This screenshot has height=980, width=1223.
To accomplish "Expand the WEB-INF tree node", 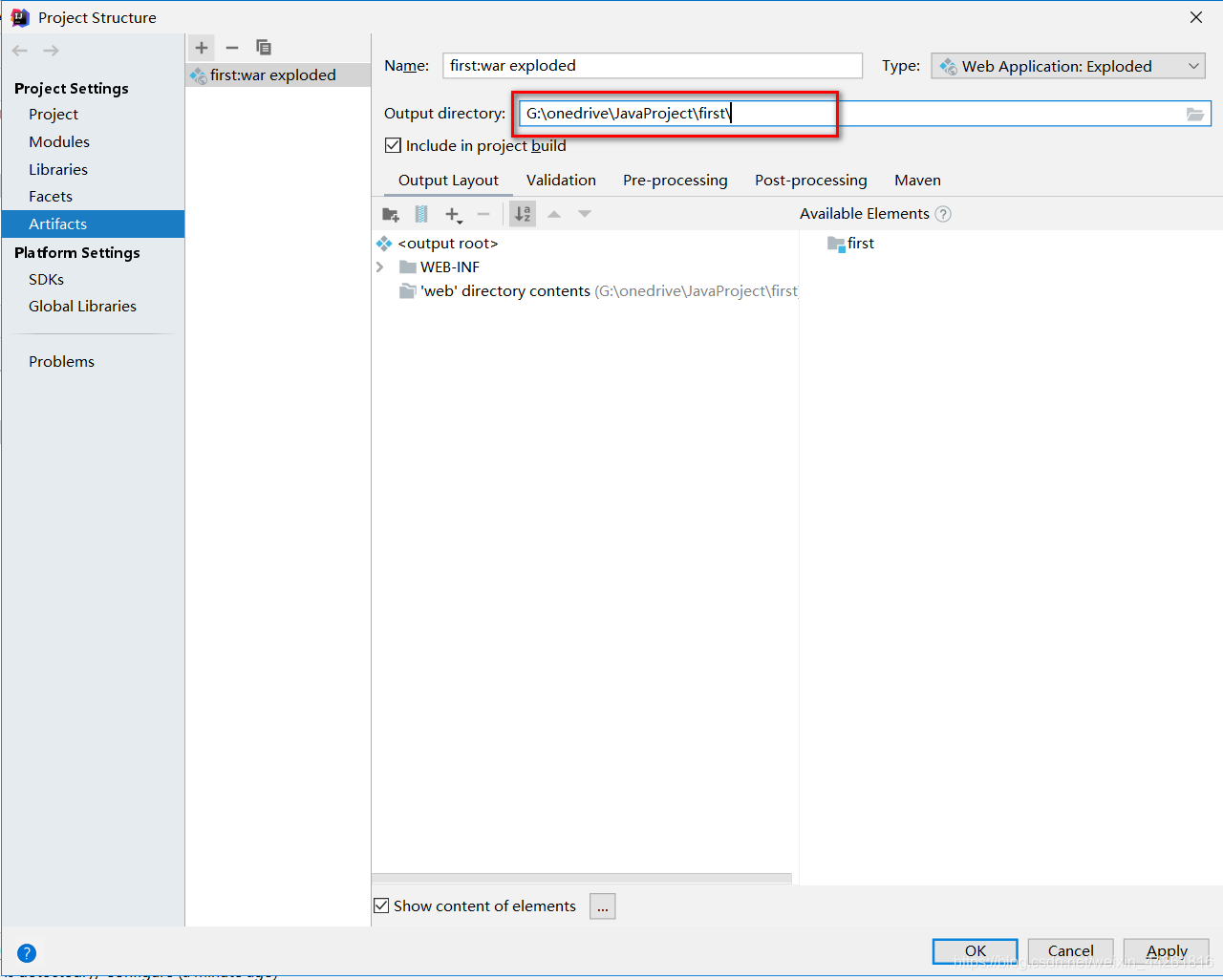I will pyautogui.click(x=380, y=267).
